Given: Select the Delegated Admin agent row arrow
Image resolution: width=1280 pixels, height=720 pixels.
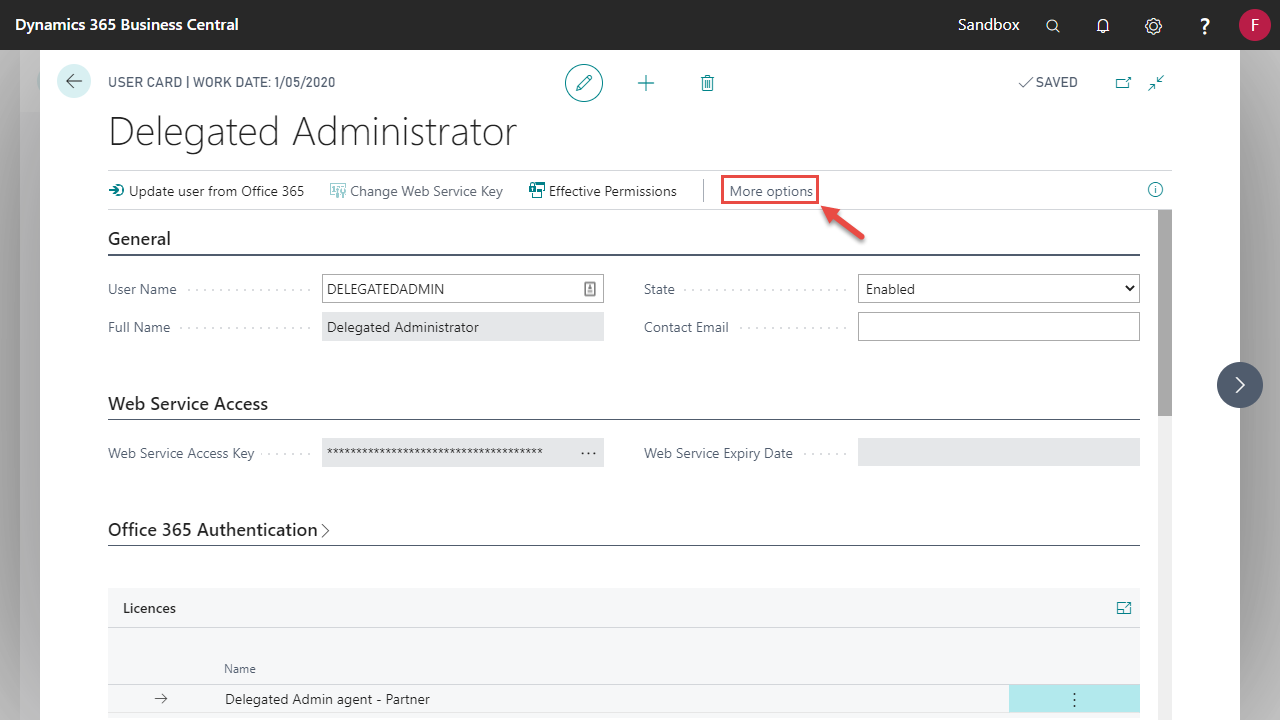Looking at the screenshot, I should [161, 699].
